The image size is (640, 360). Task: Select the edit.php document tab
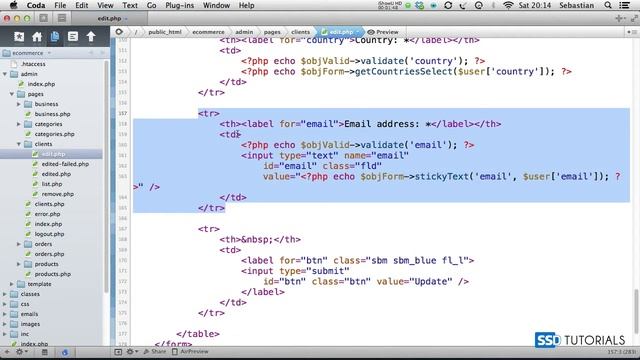(x=110, y=18)
